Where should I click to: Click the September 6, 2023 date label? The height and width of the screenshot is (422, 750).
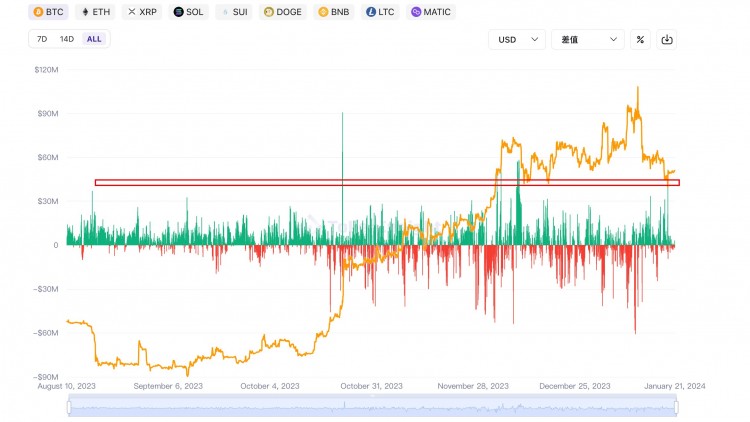pos(168,386)
